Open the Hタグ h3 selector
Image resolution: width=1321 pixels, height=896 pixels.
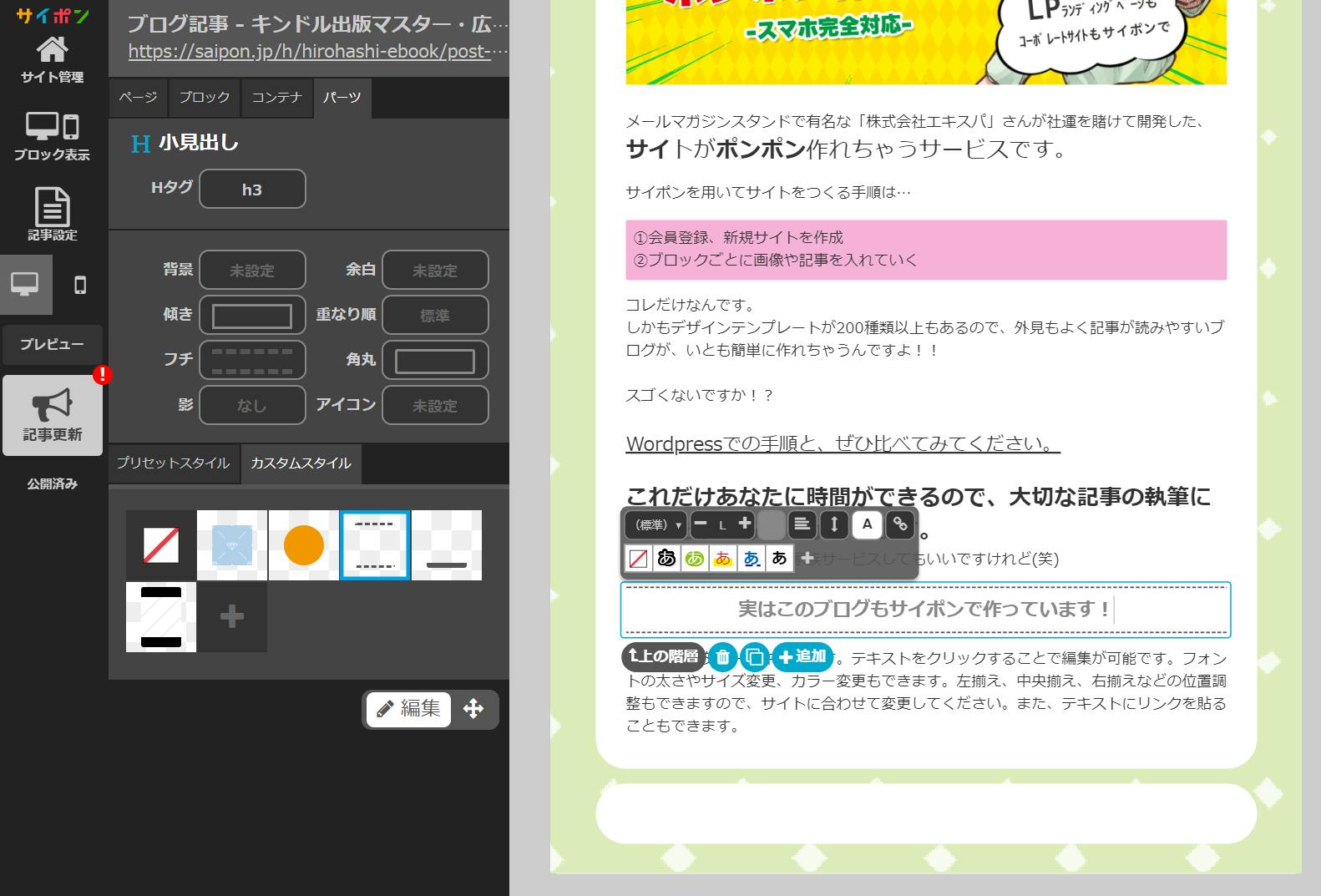tap(251, 190)
